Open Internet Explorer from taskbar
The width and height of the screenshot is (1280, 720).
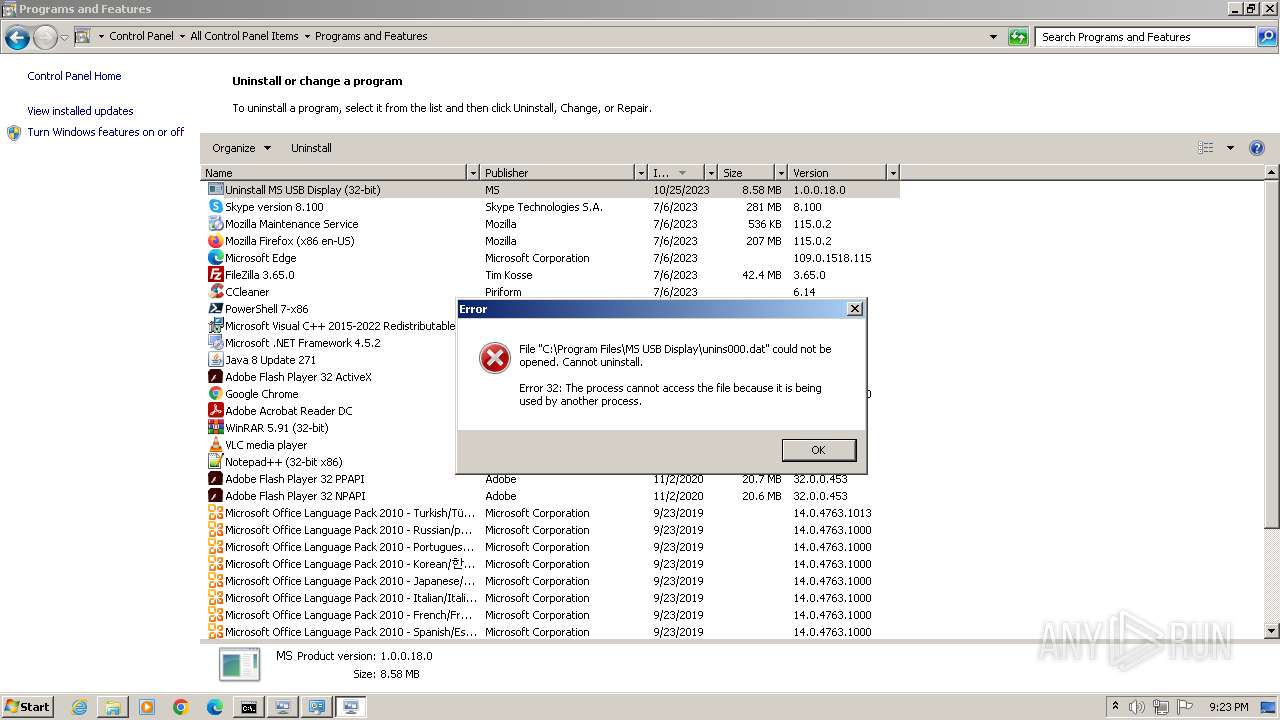[x=80, y=707]
